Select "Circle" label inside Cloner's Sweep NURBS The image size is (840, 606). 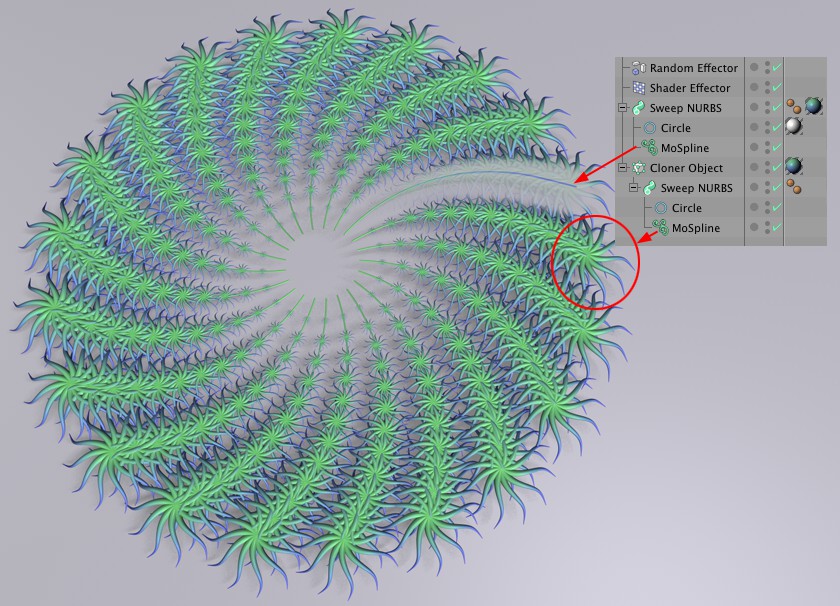(x=687, y=208)
